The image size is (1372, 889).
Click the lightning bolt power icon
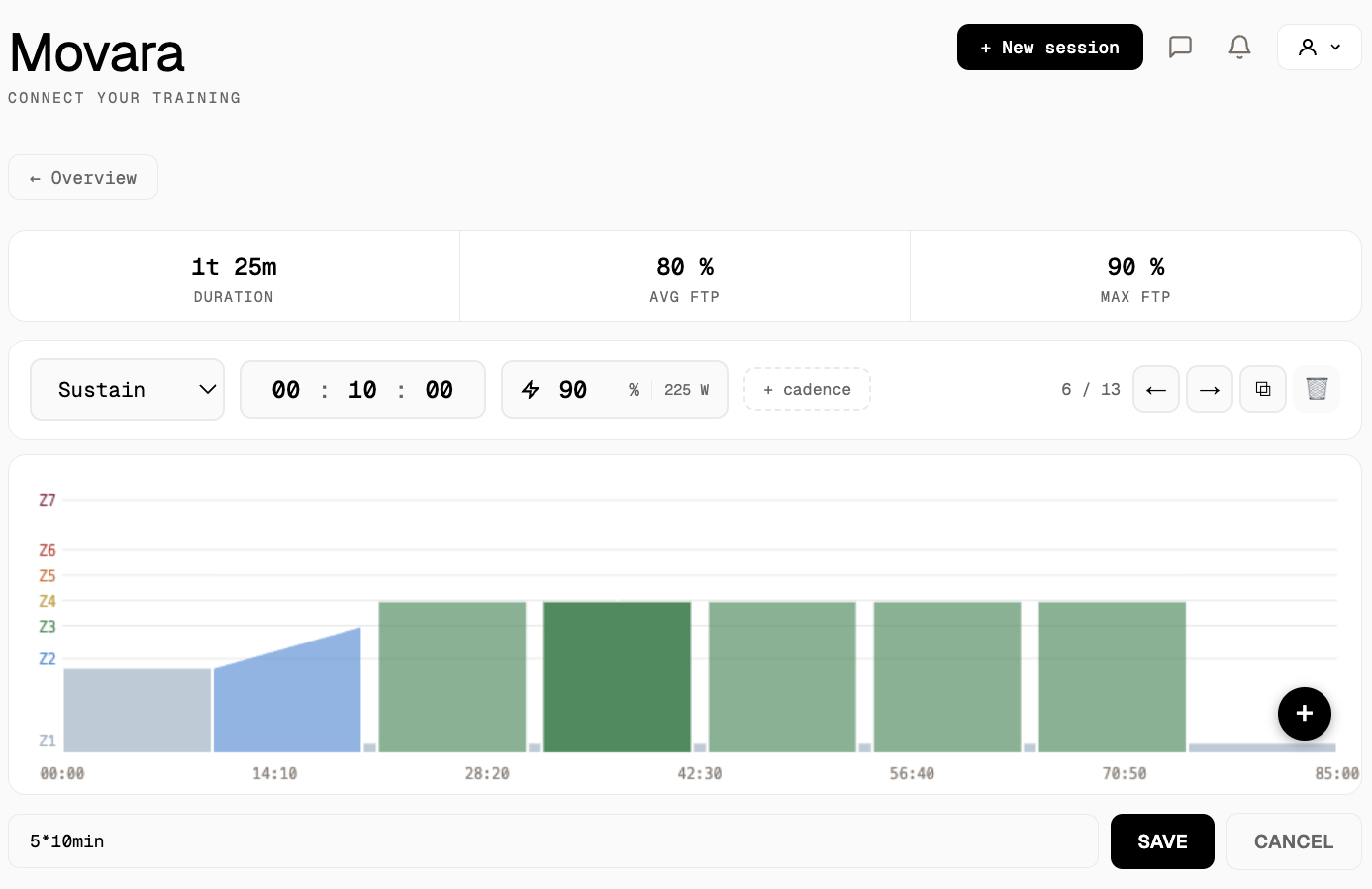531,390
